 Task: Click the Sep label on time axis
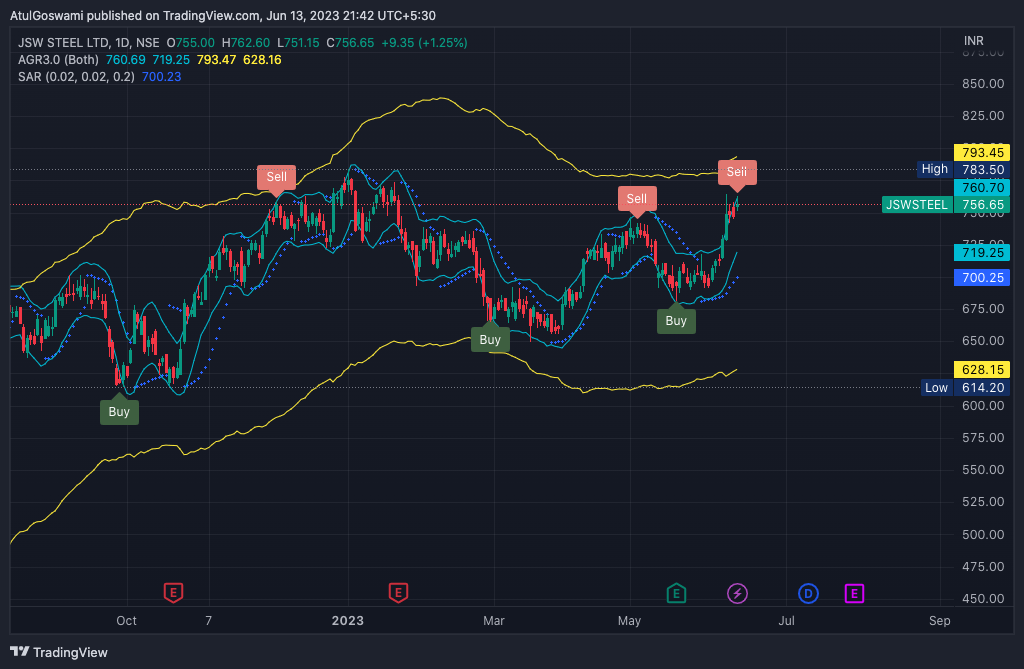(x=940, y=620)
